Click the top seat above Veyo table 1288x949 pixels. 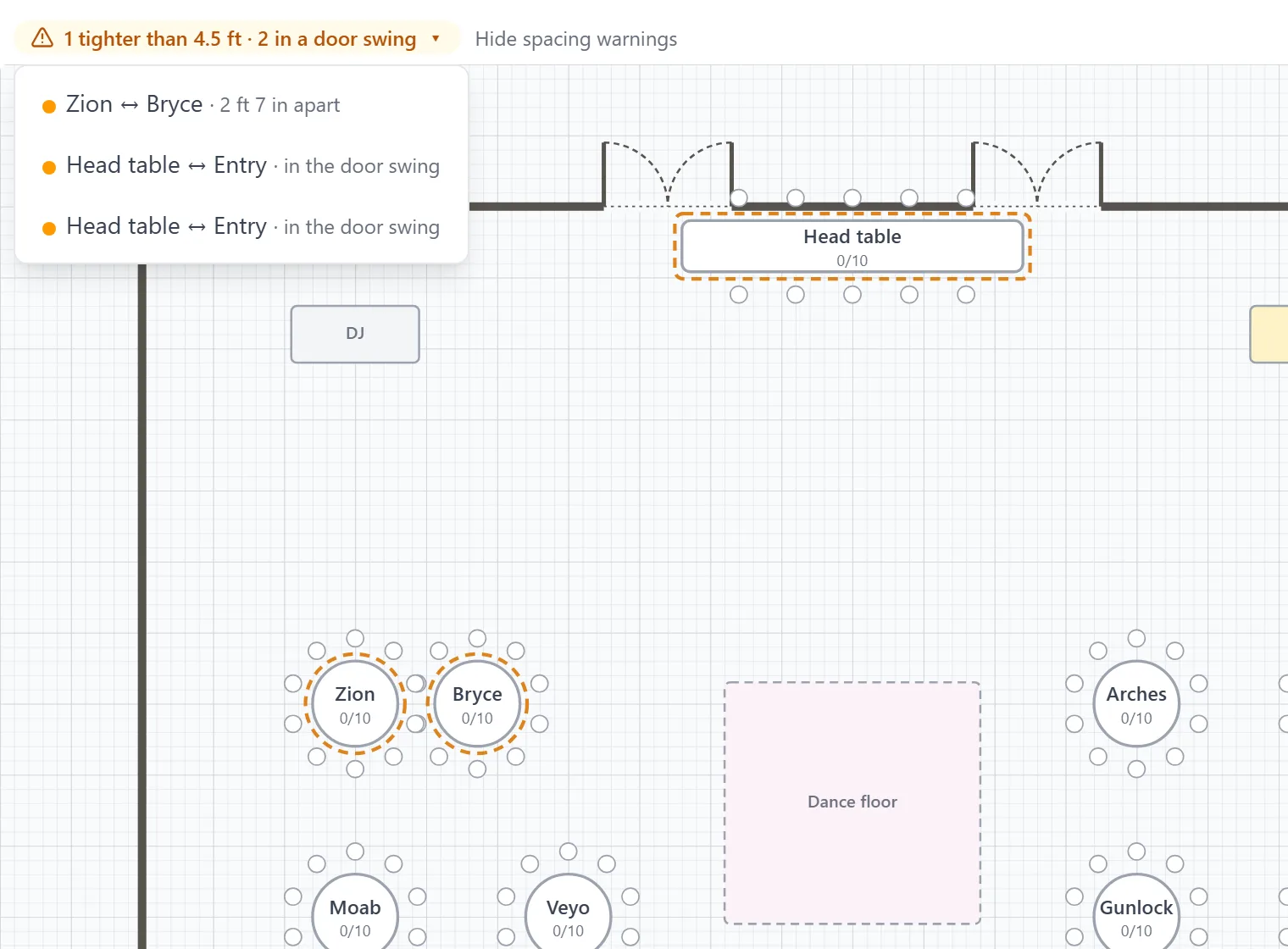(x=568, y=851)
